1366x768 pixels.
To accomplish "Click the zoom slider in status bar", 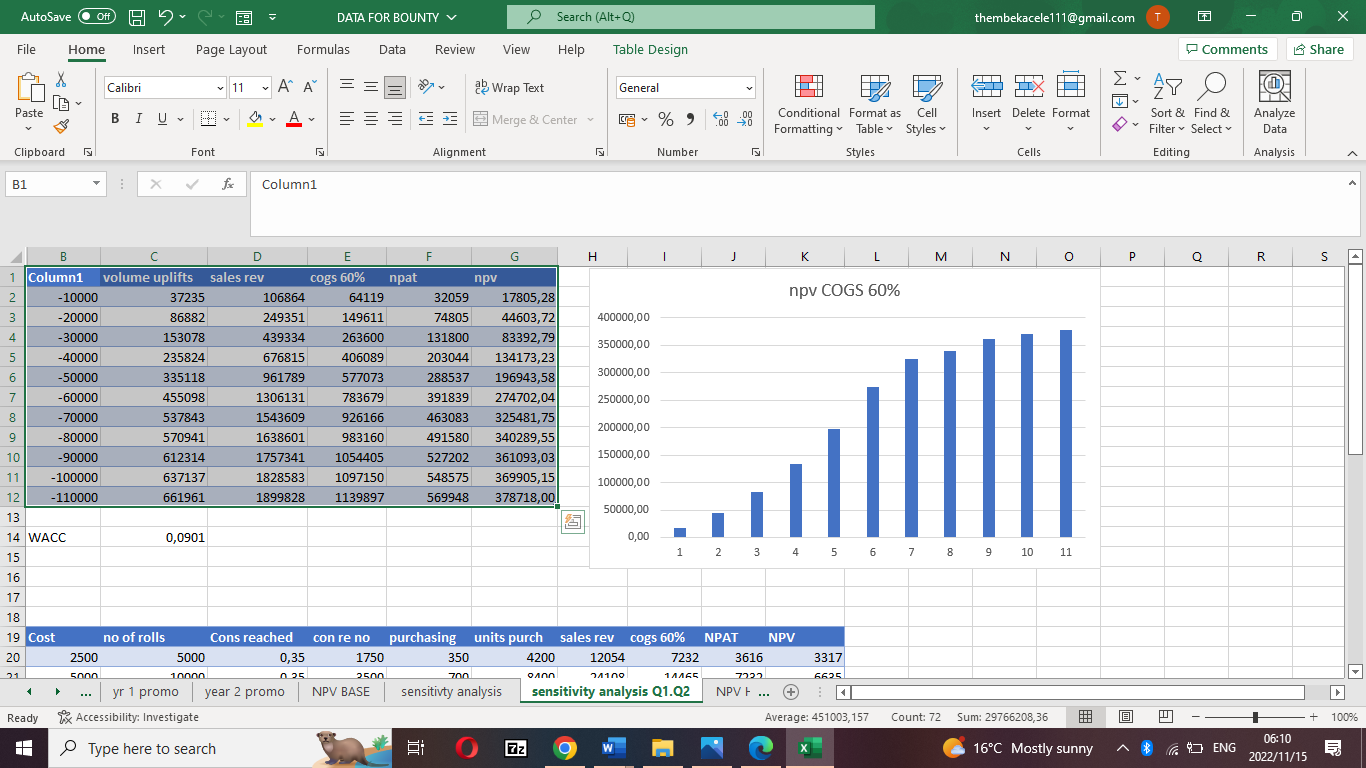I will point(1255,717).
